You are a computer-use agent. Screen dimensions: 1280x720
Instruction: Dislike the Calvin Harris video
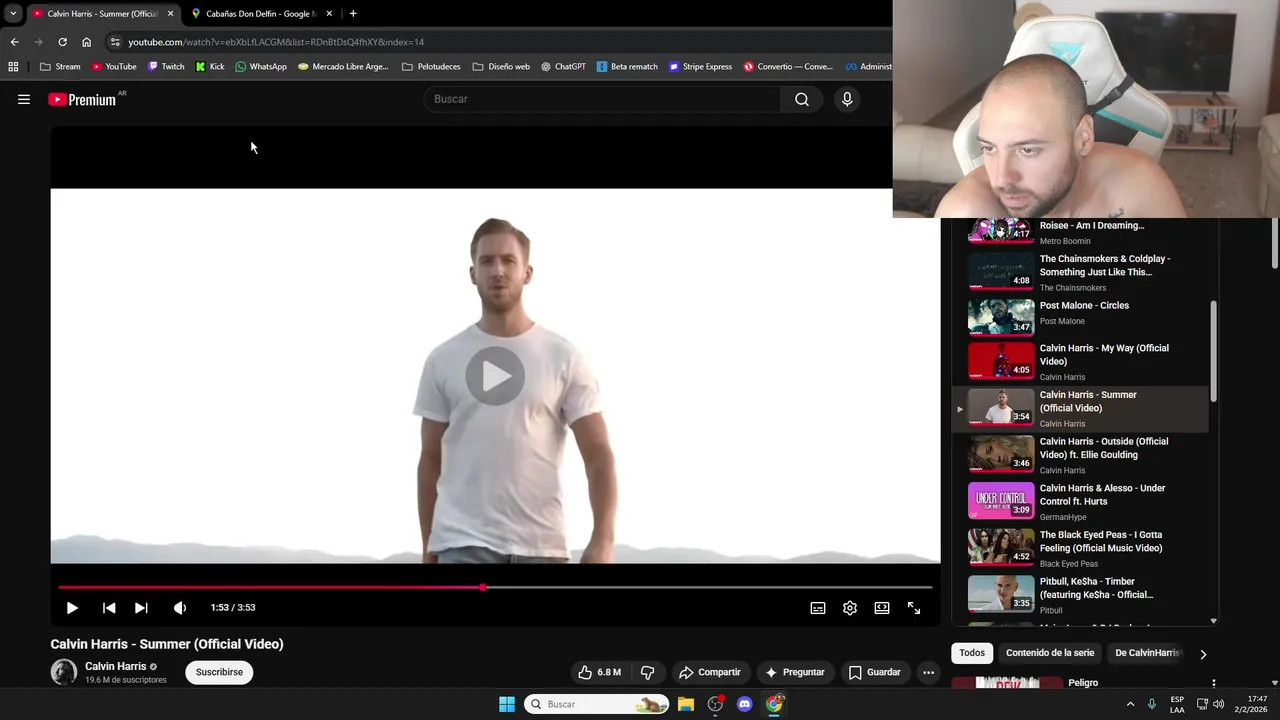(647, 672)
